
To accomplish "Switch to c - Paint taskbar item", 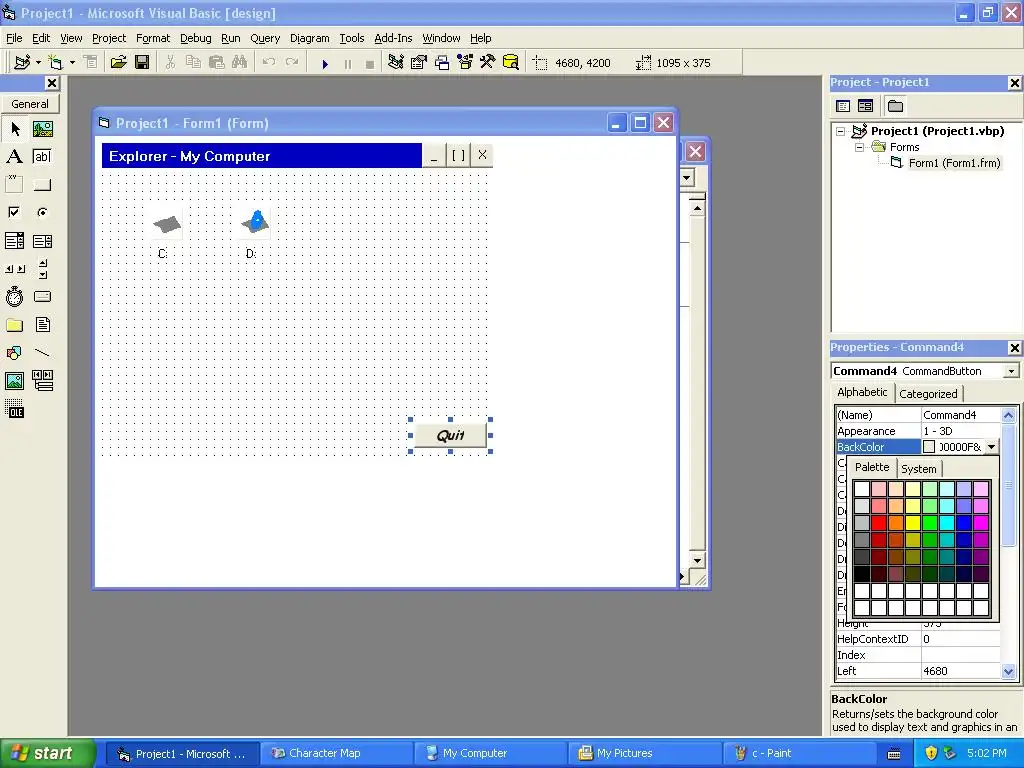I will point(798,754).
